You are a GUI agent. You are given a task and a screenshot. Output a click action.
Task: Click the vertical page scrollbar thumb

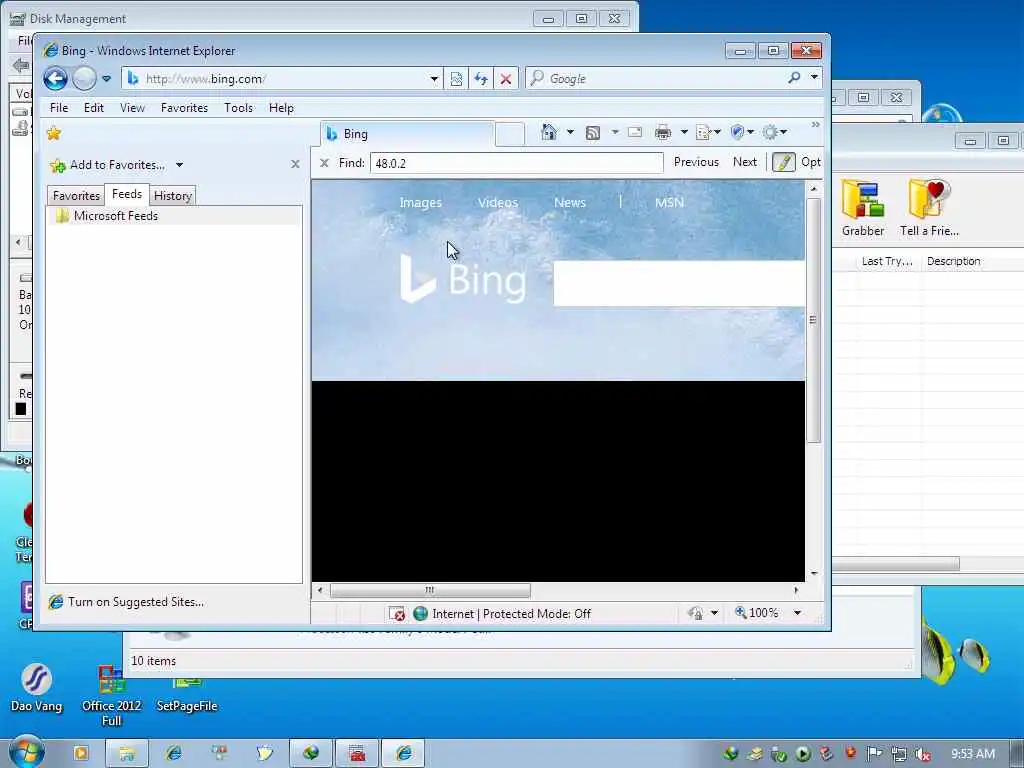tap(813, 320)
